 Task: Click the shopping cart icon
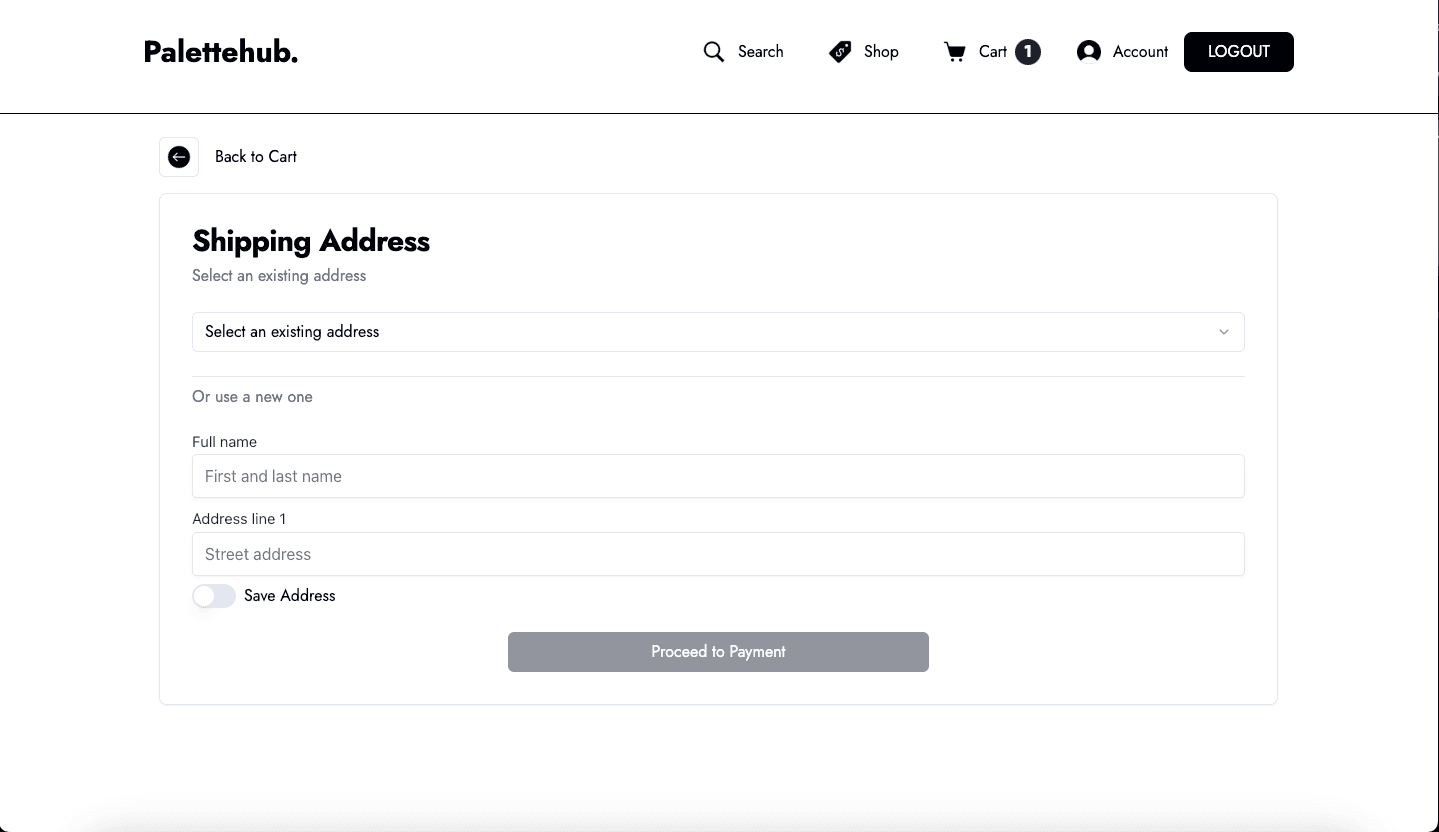click(x=955, y=52)
